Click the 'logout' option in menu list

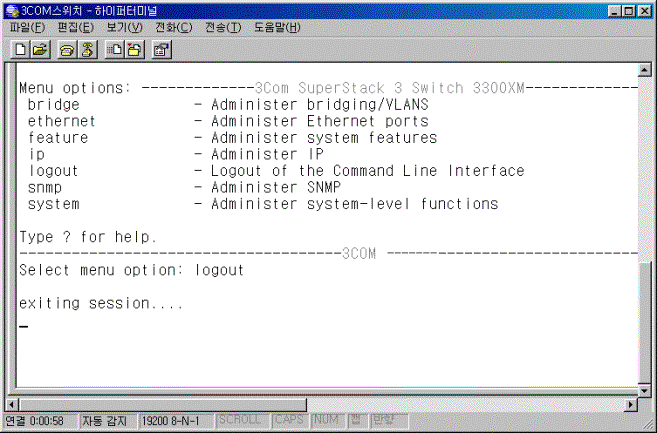tap(53, 171)
